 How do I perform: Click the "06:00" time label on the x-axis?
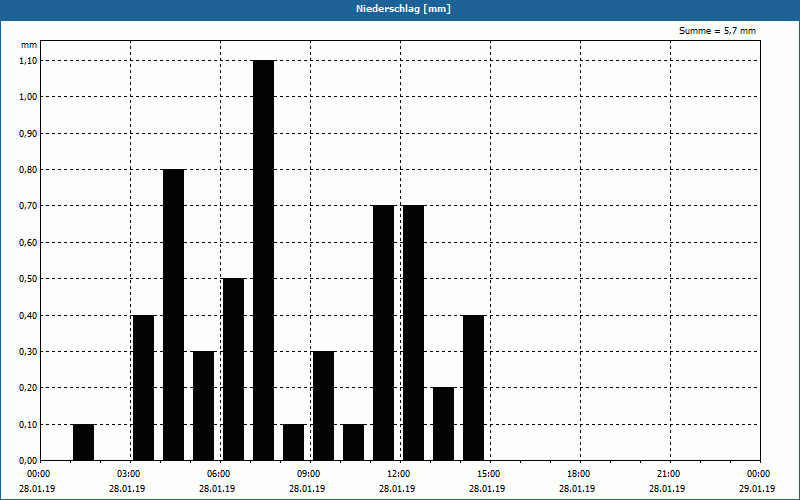219,474
